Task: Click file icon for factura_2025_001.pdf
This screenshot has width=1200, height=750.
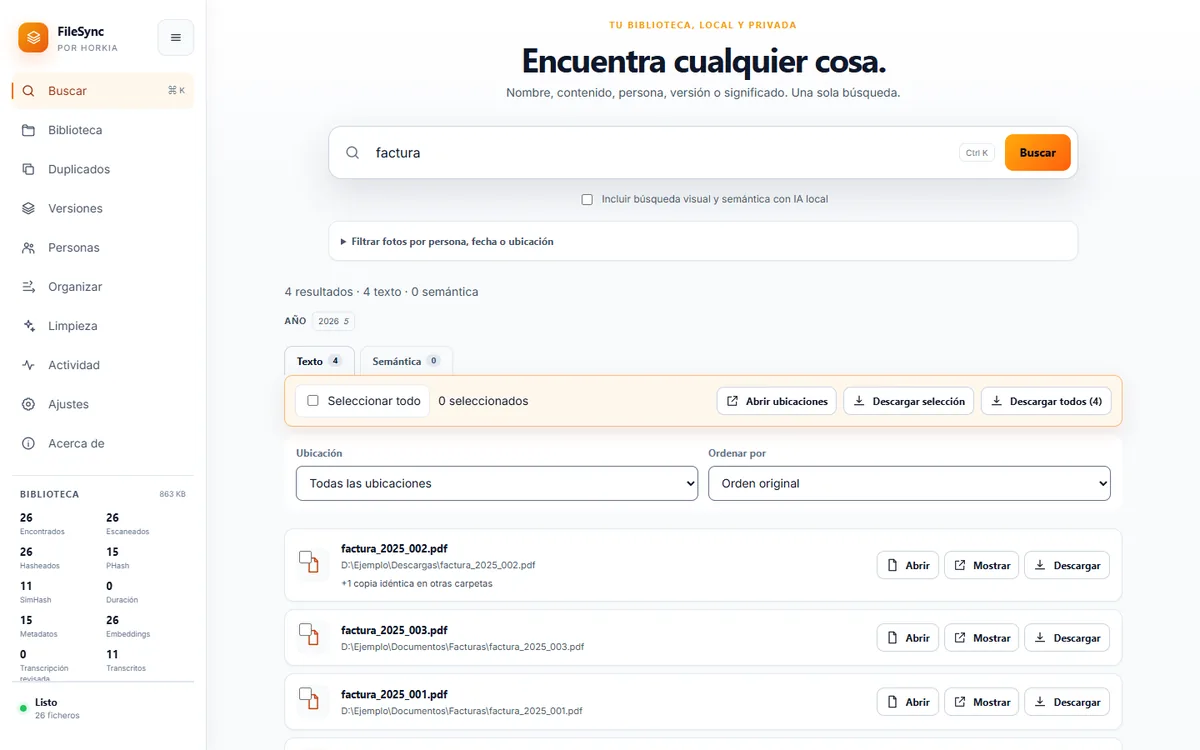Action: point(312,701)
